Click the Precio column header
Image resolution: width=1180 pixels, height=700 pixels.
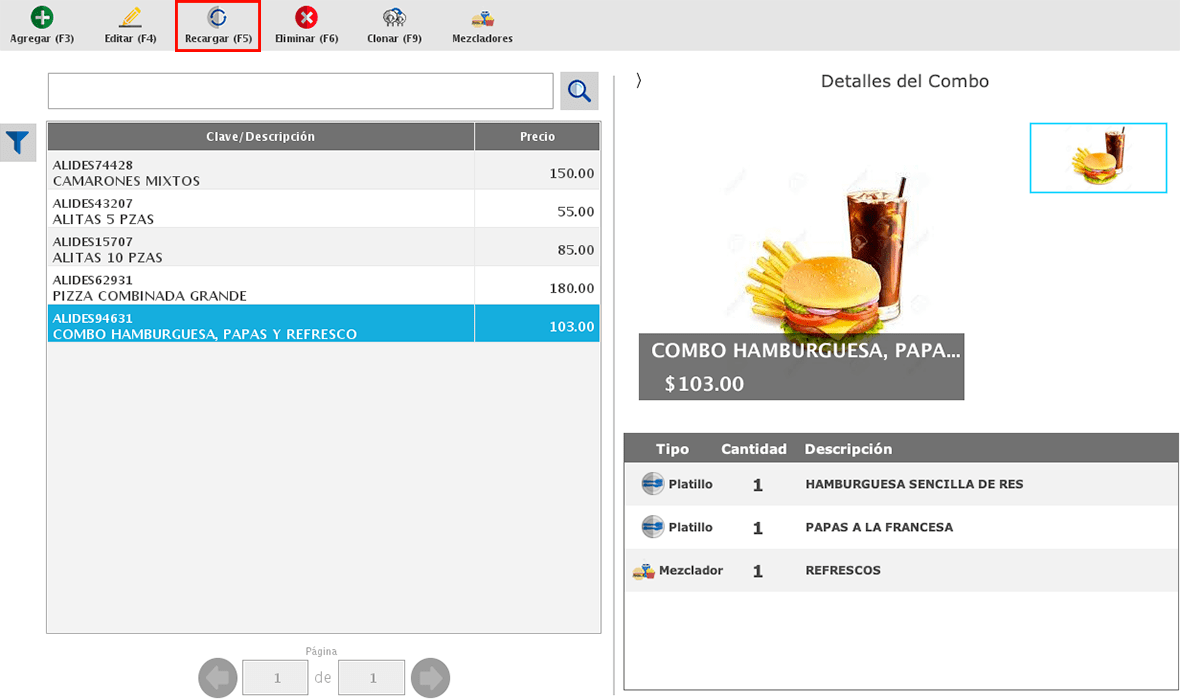click(x=536, y=135)
